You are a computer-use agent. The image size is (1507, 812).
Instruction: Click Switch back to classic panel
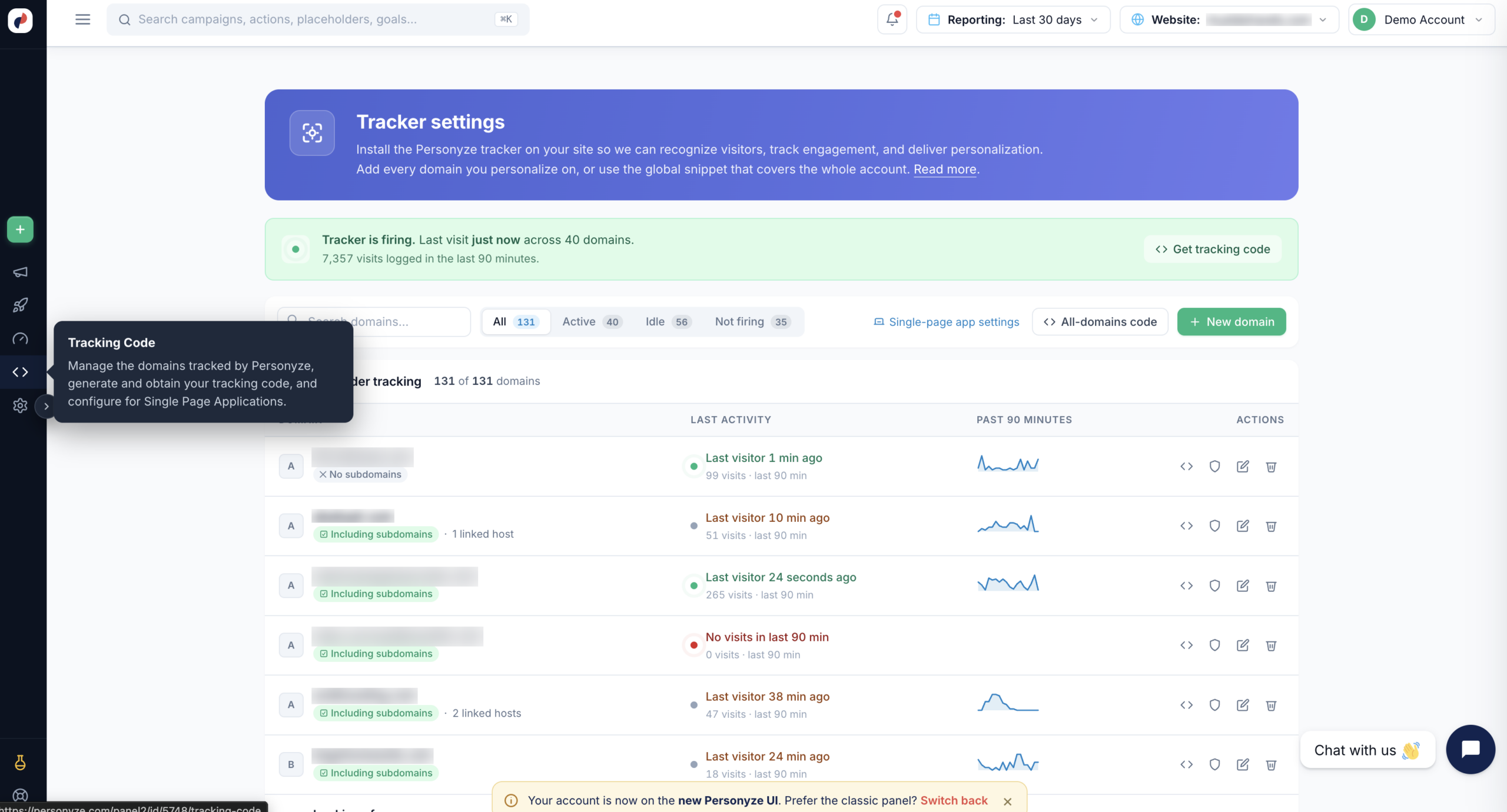[x=954, y=800]
